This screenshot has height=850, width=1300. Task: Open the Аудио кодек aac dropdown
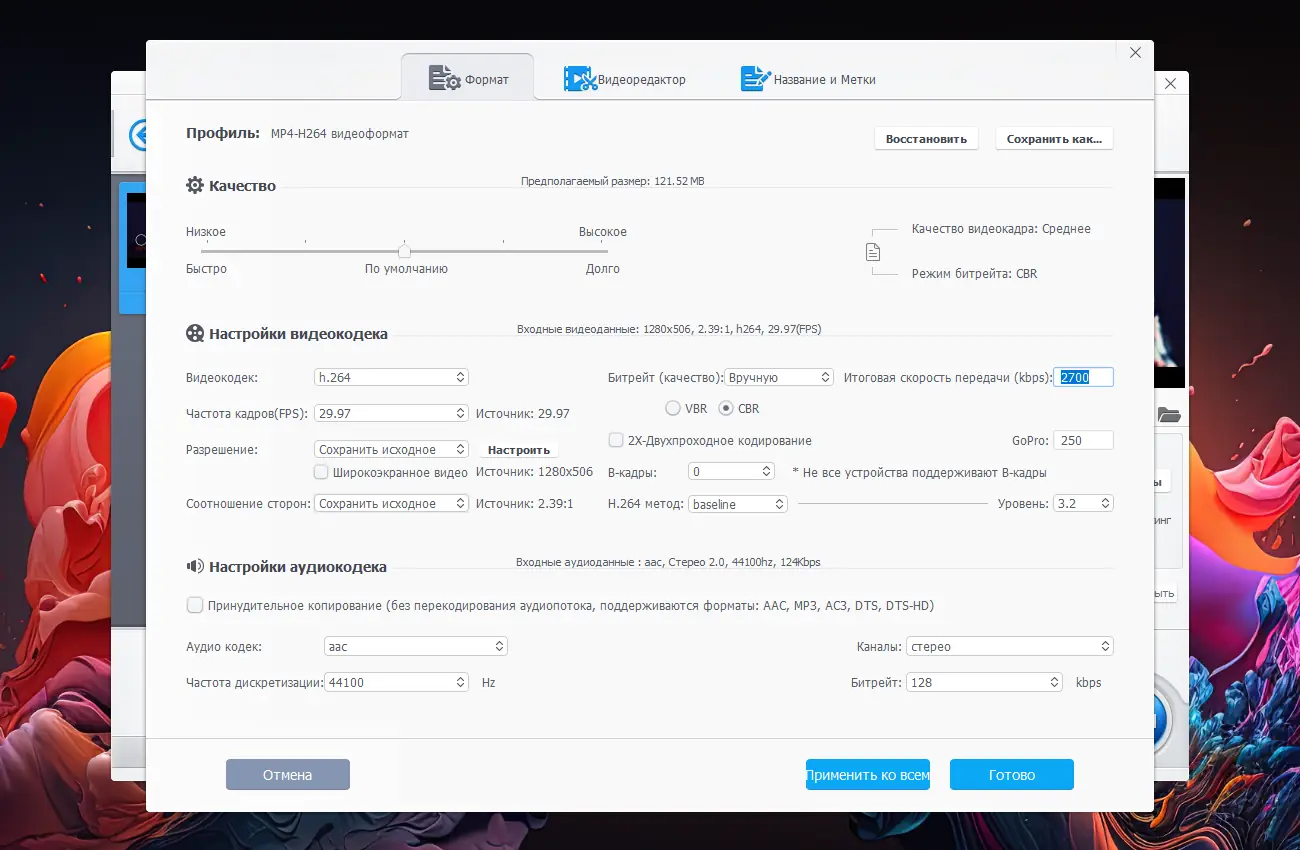pyautogui.click(x=416, y=646)
